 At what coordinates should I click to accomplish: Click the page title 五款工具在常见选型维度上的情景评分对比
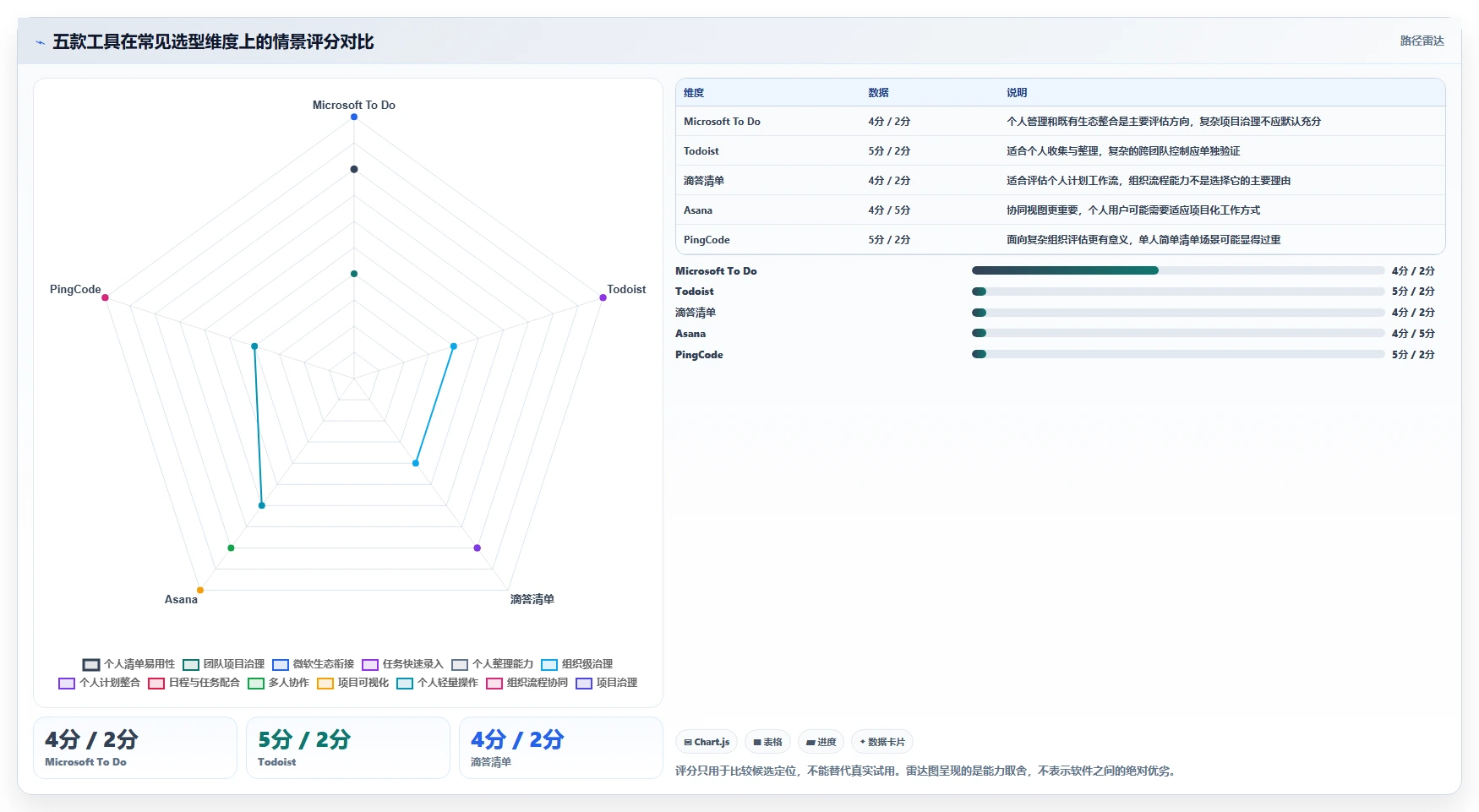click(x=213, y=41)
